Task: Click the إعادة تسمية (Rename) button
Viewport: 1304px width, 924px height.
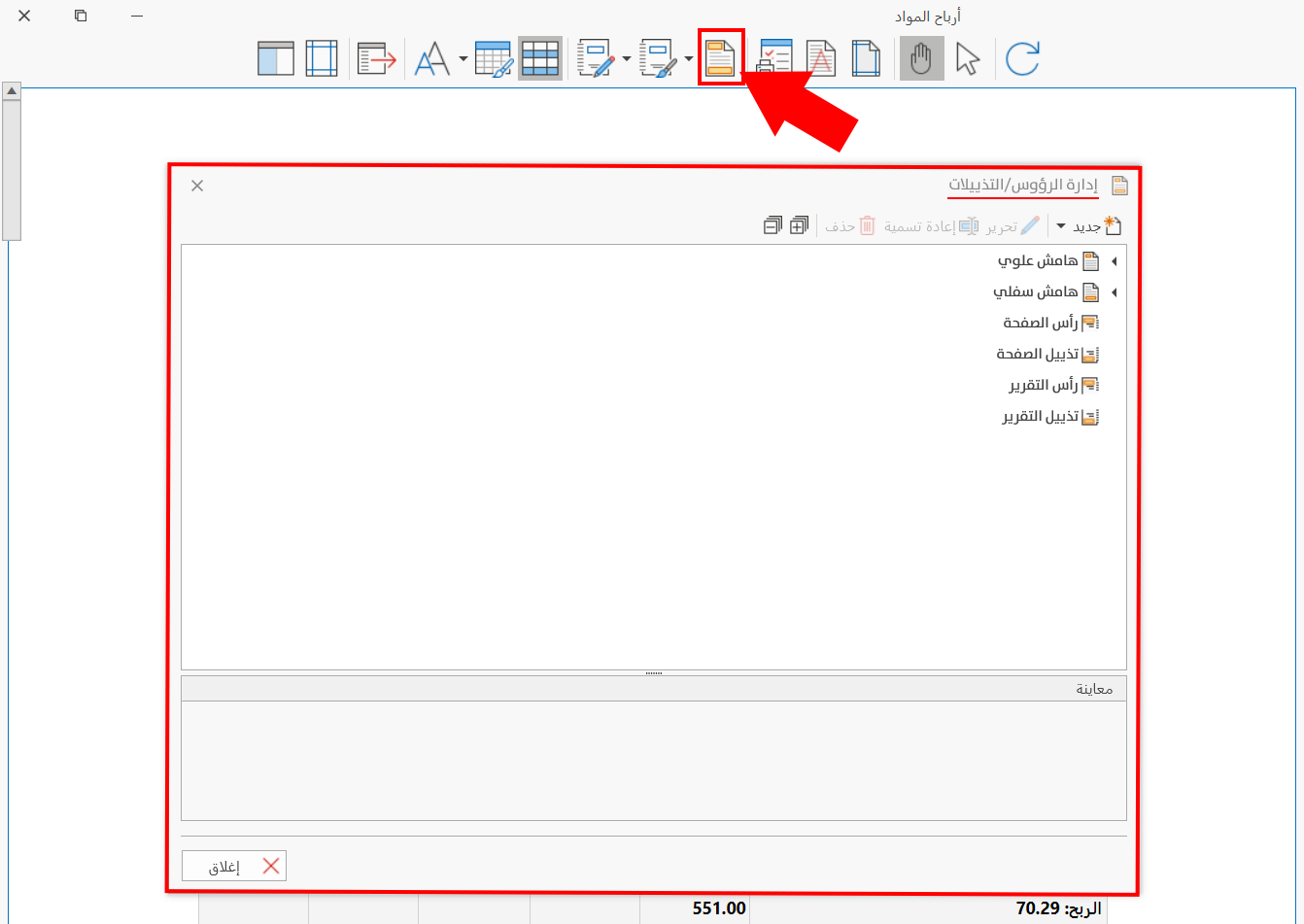Action: pyautogui.click(x=932, y=226)
